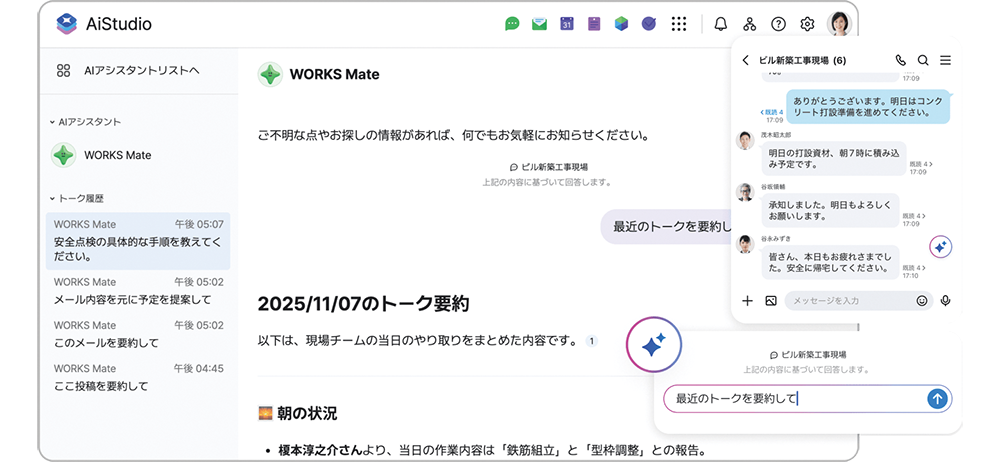
Task: Start voice input with microphone
Action: [x=946, y=301]
